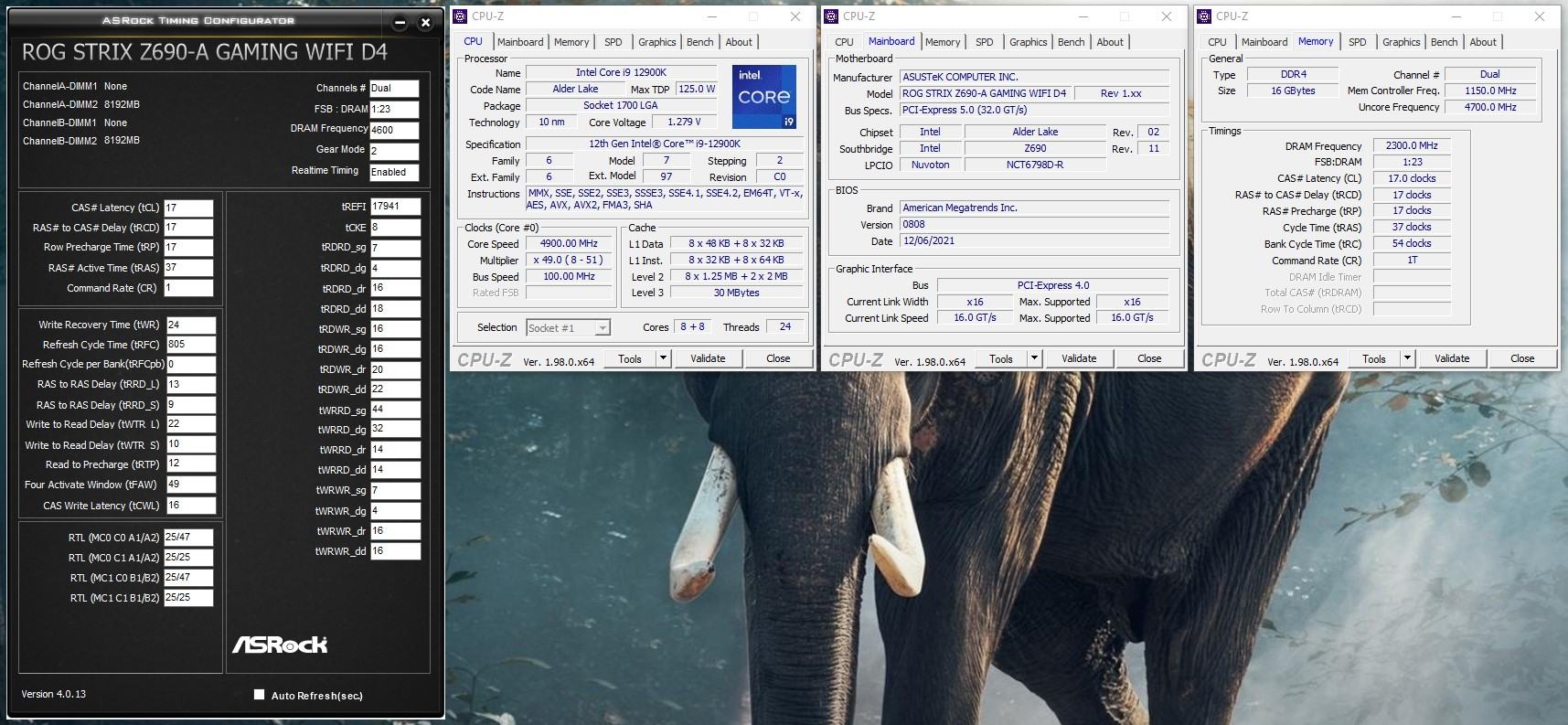This screenshot has height=725, width=1568.
Task: Click the motherboard model value ROG STRIX Z690-A
Action: pyautogui.click(x=984, y=93)
